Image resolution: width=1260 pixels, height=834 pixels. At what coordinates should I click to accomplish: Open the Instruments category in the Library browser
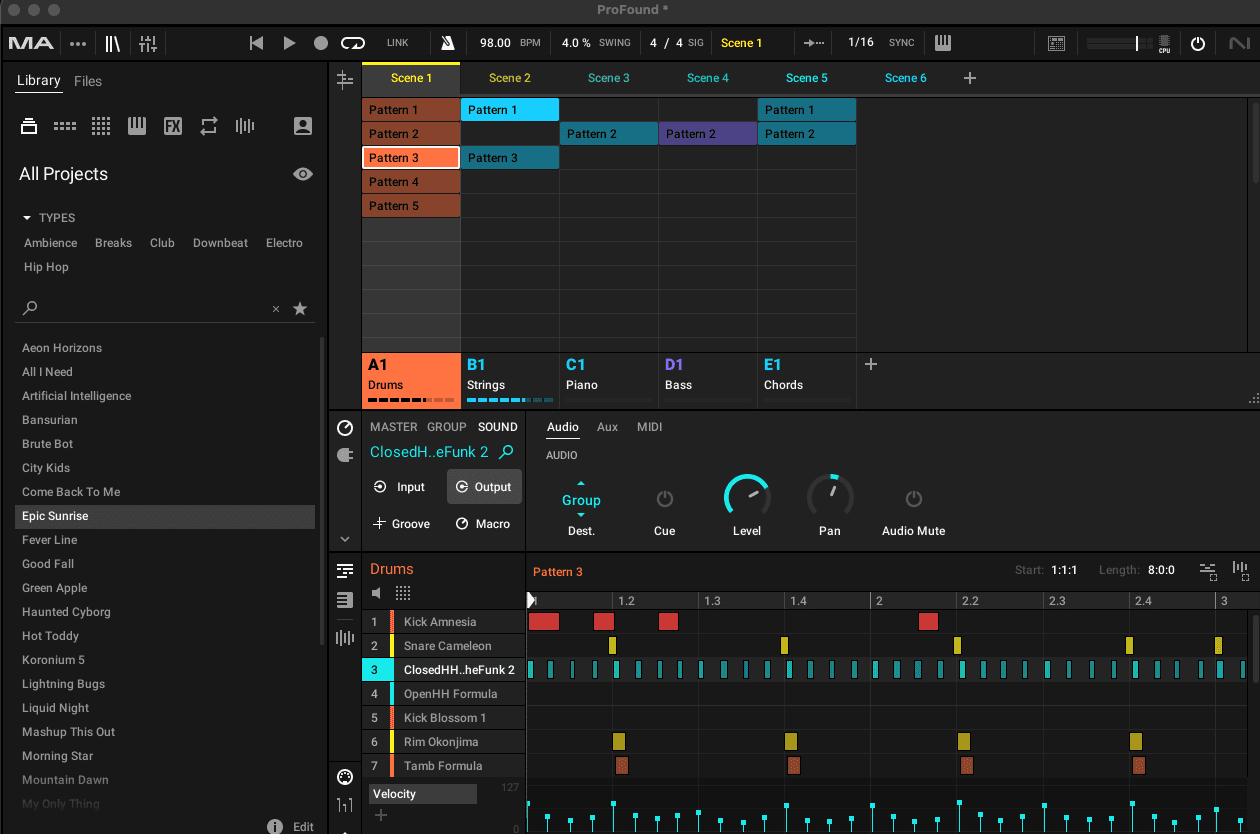coord(136,126)
